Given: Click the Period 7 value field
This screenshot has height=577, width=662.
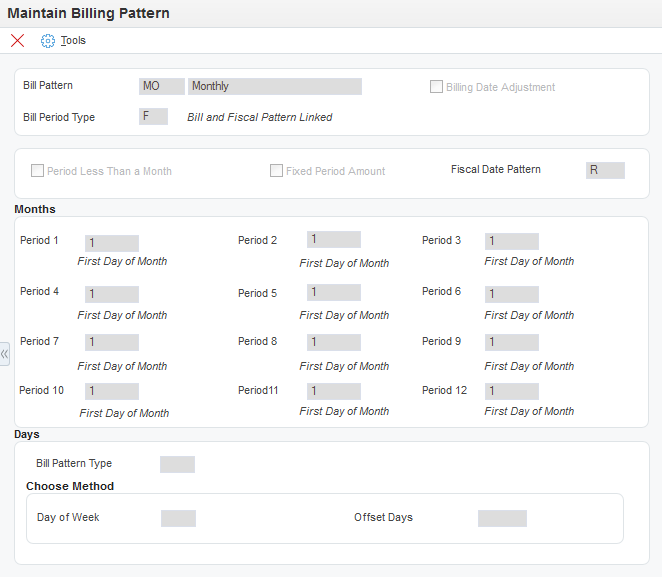Looking at the screenshot, I should (112, 342).
